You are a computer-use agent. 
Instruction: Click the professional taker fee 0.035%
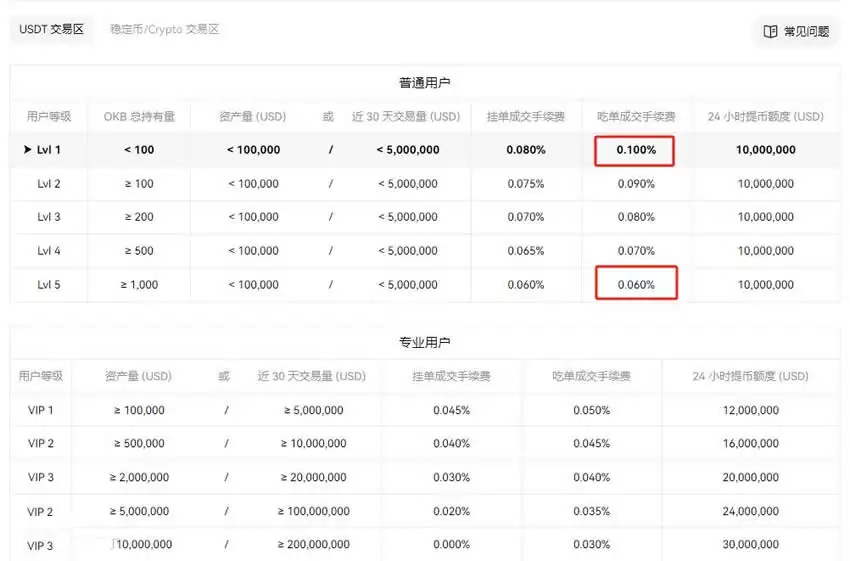point(591,511)
